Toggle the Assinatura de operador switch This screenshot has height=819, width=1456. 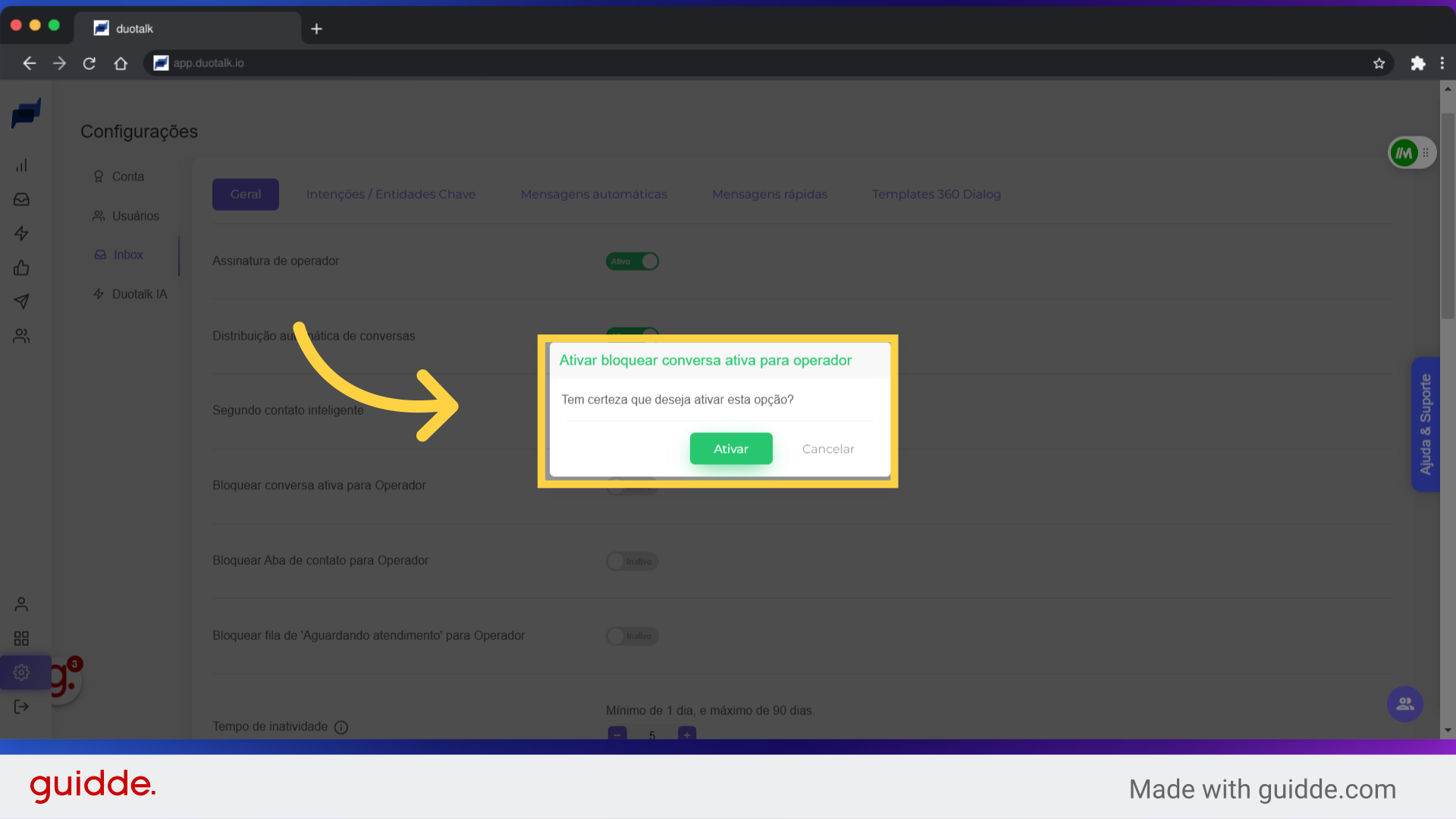coord(632,261)
